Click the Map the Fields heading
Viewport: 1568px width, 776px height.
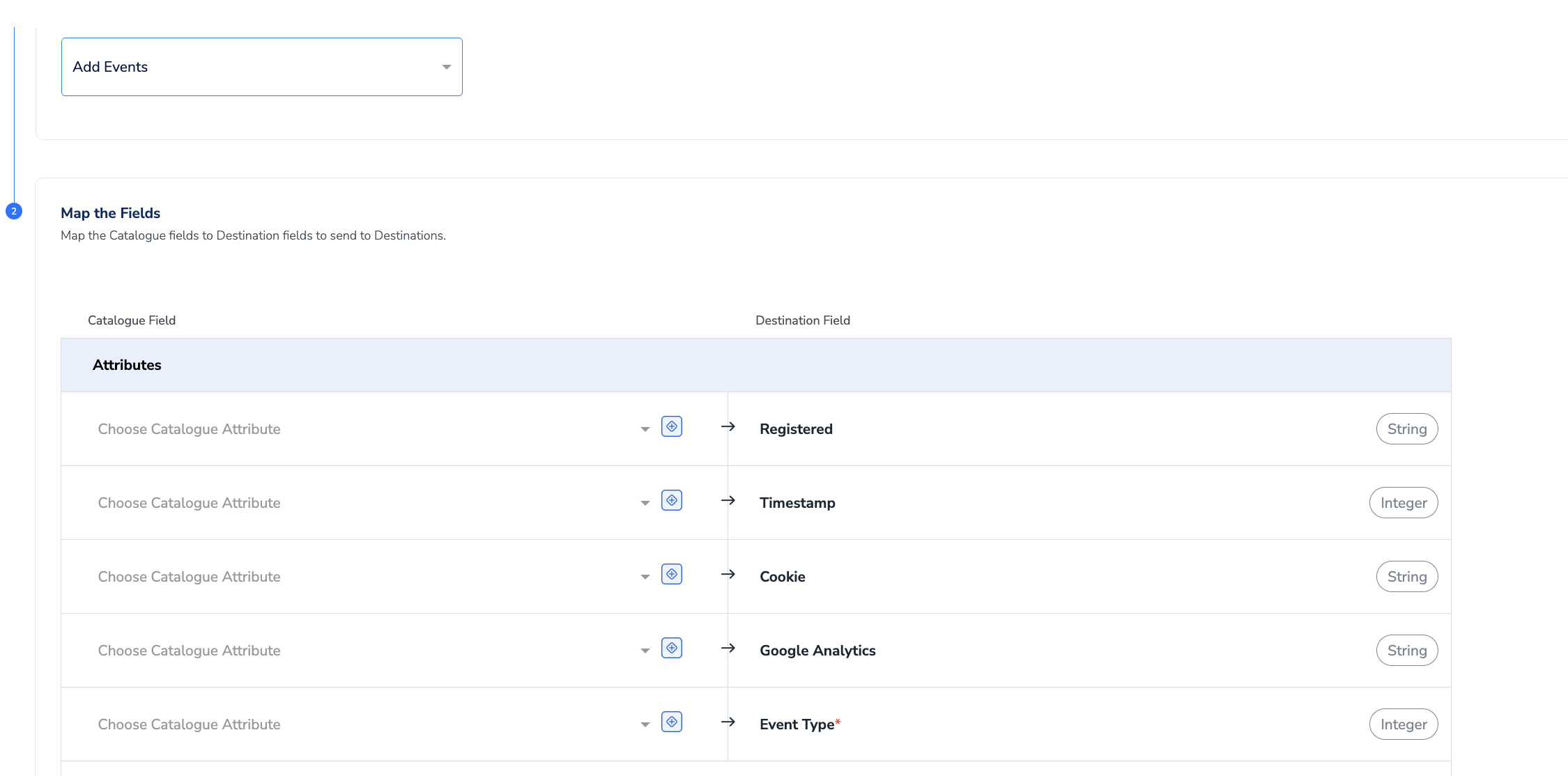point(110,213)
